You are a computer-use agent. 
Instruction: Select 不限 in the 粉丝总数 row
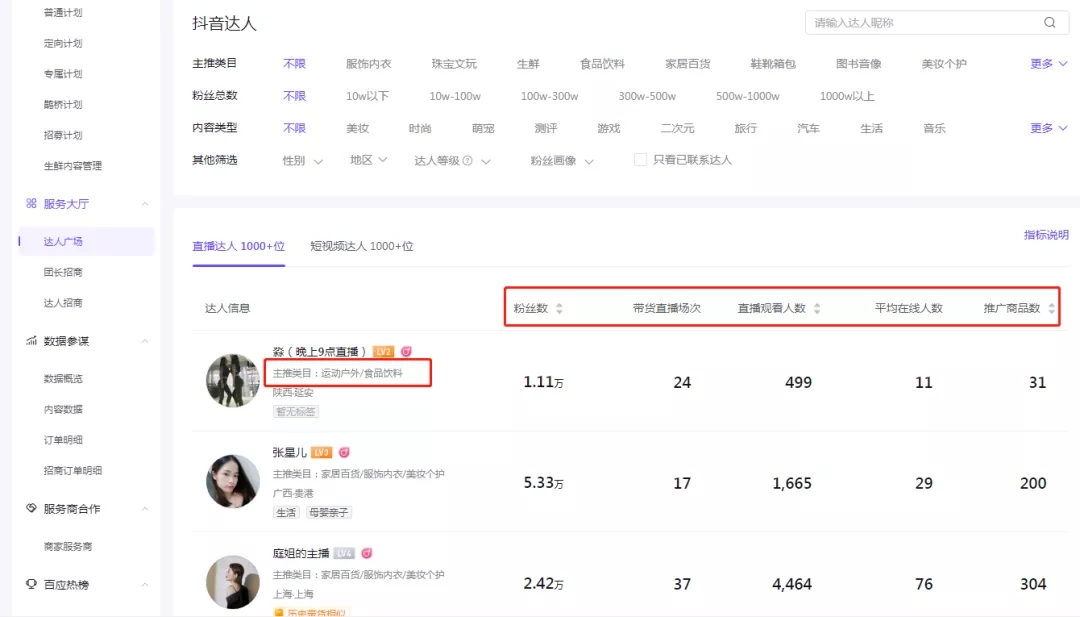pyautogui.click(x=294, y=96)
